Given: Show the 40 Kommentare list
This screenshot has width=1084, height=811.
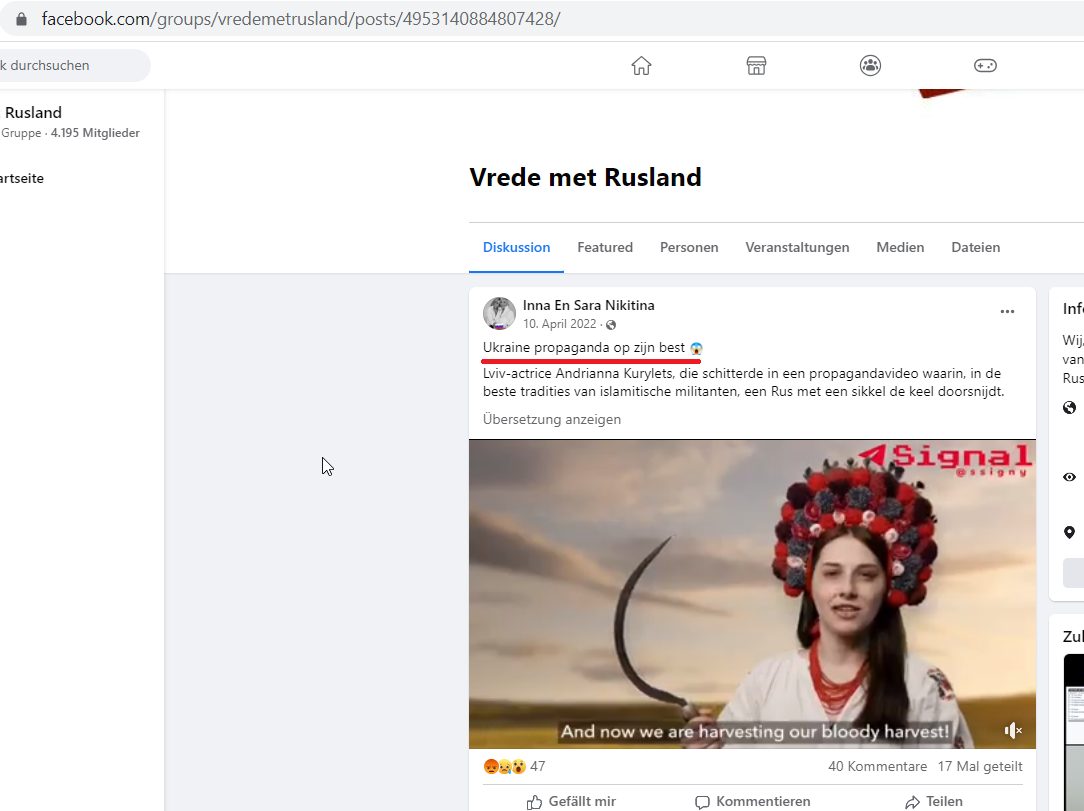Looking at the screenshot, I should pyautogui.click(x=877, y=766).
